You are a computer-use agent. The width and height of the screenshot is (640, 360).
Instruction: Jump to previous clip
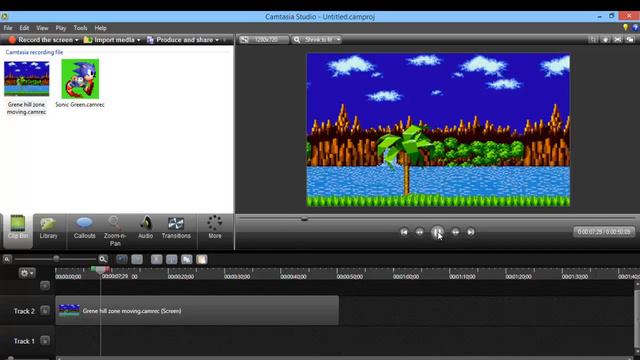tap(404, 232)
